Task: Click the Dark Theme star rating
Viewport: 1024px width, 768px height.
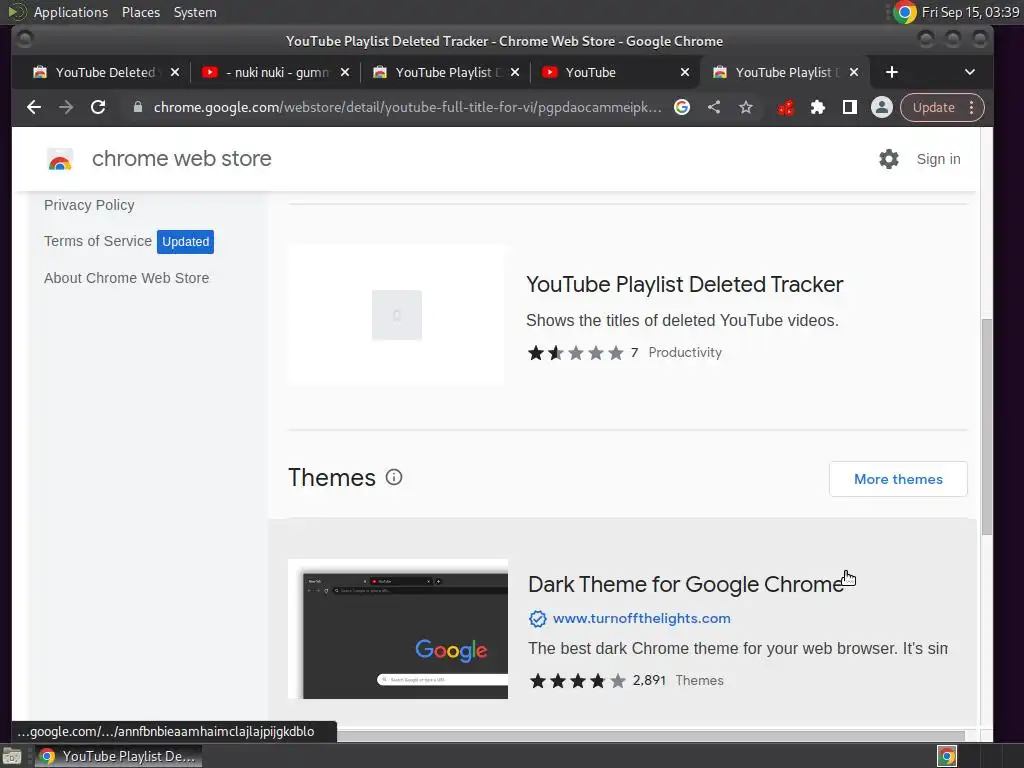Action: point(577,681)
